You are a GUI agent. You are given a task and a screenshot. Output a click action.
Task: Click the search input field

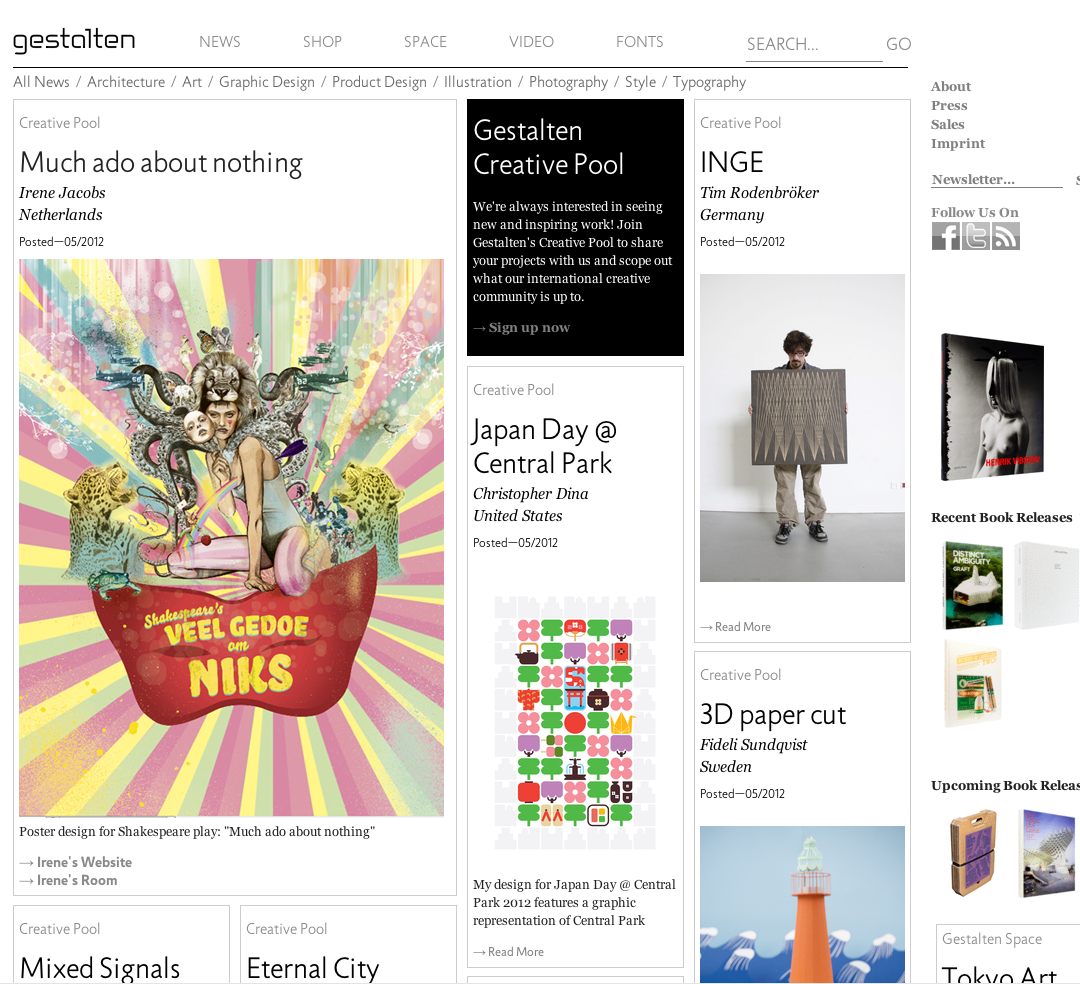pyautogui.click(x=813, y=45)
